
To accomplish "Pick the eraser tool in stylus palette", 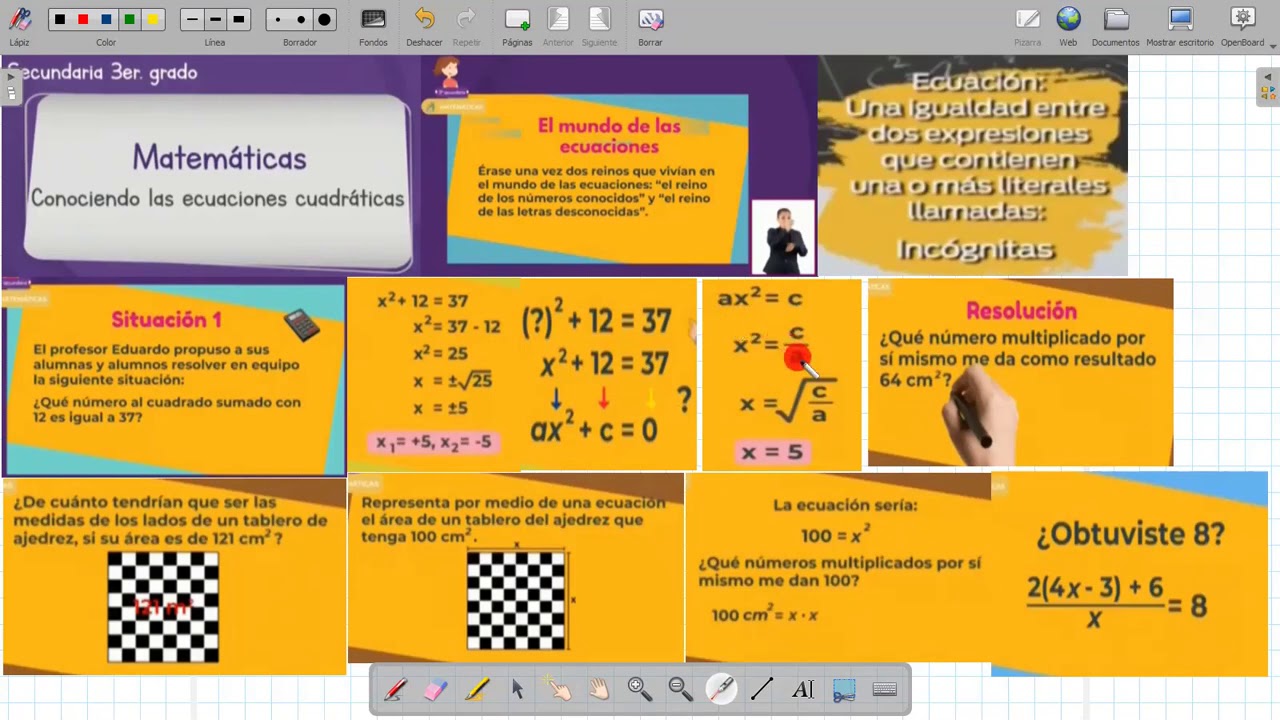I will tap(435, 689).
